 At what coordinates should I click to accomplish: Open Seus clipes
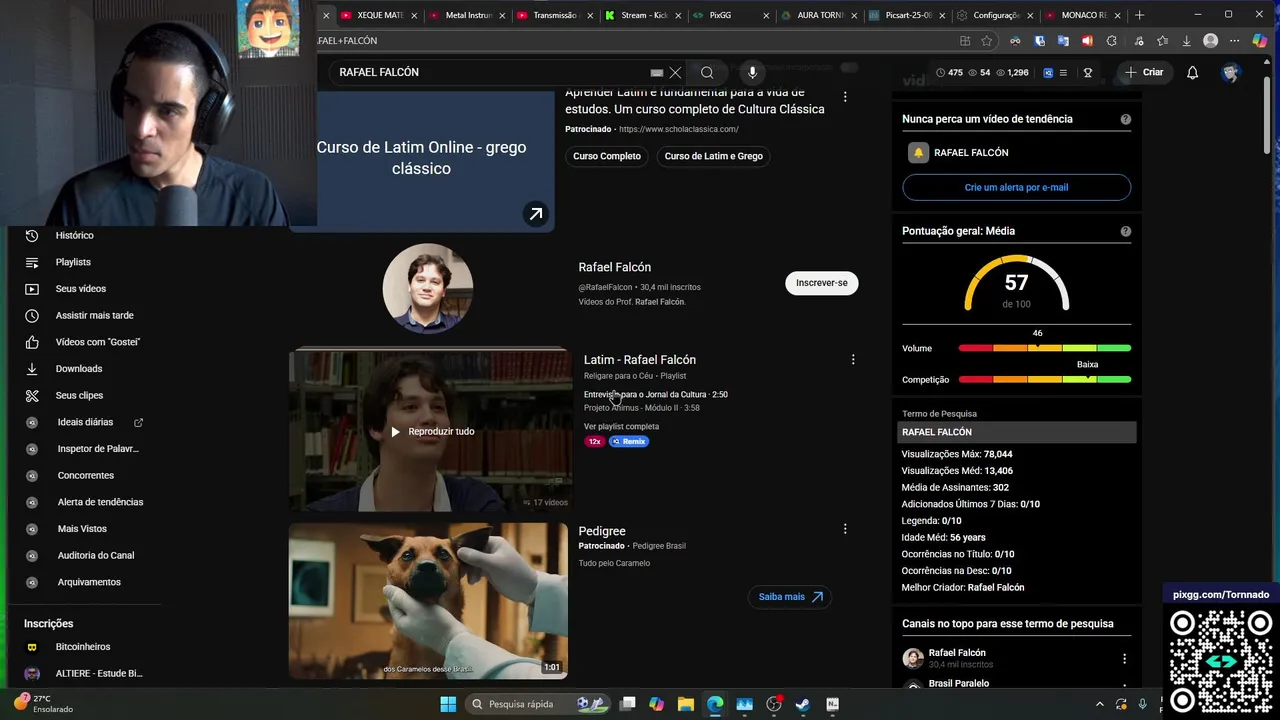[x=79, y=396]
